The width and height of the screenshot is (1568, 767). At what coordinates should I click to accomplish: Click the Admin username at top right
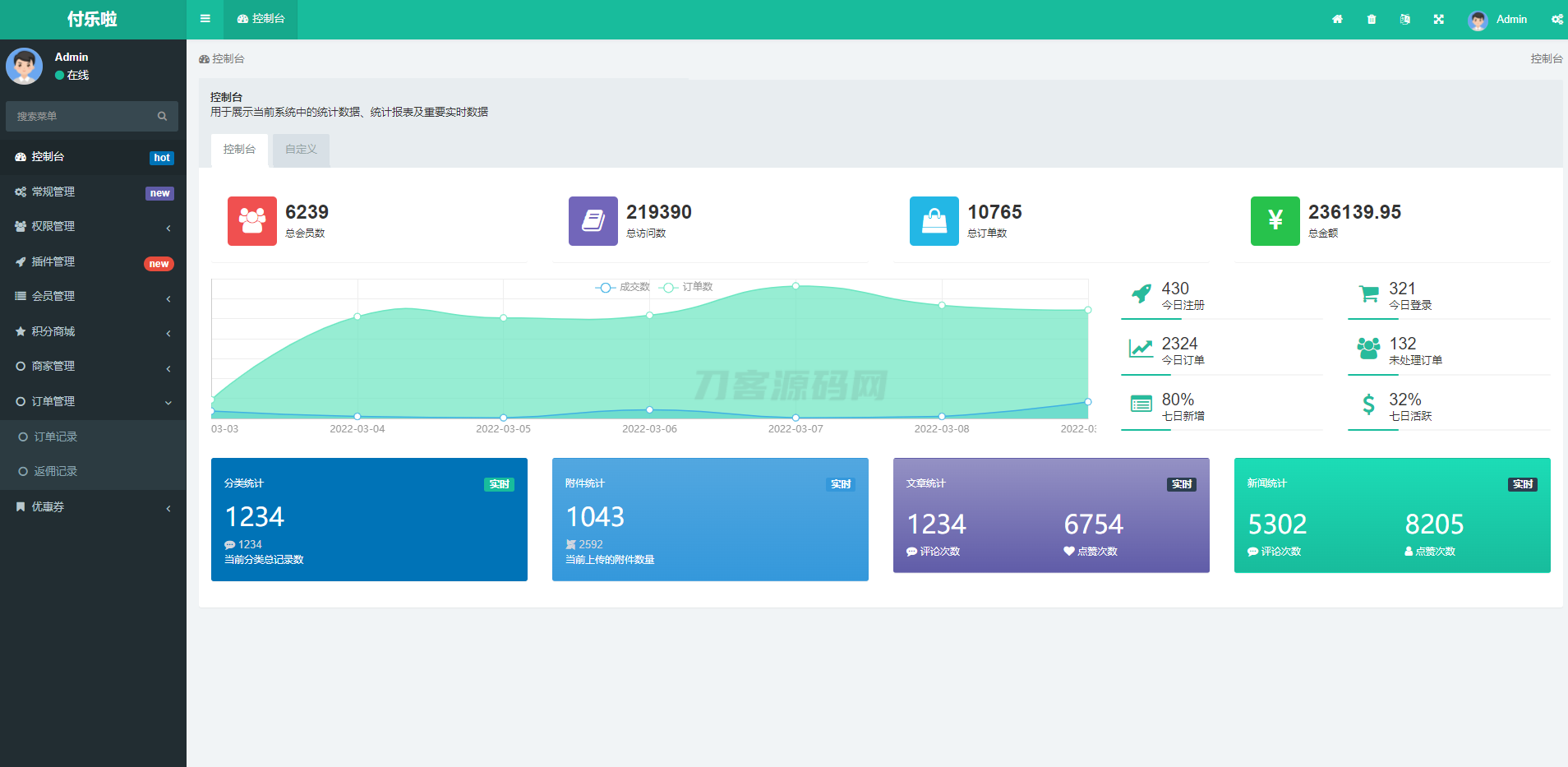click(x=1512, y=19)
